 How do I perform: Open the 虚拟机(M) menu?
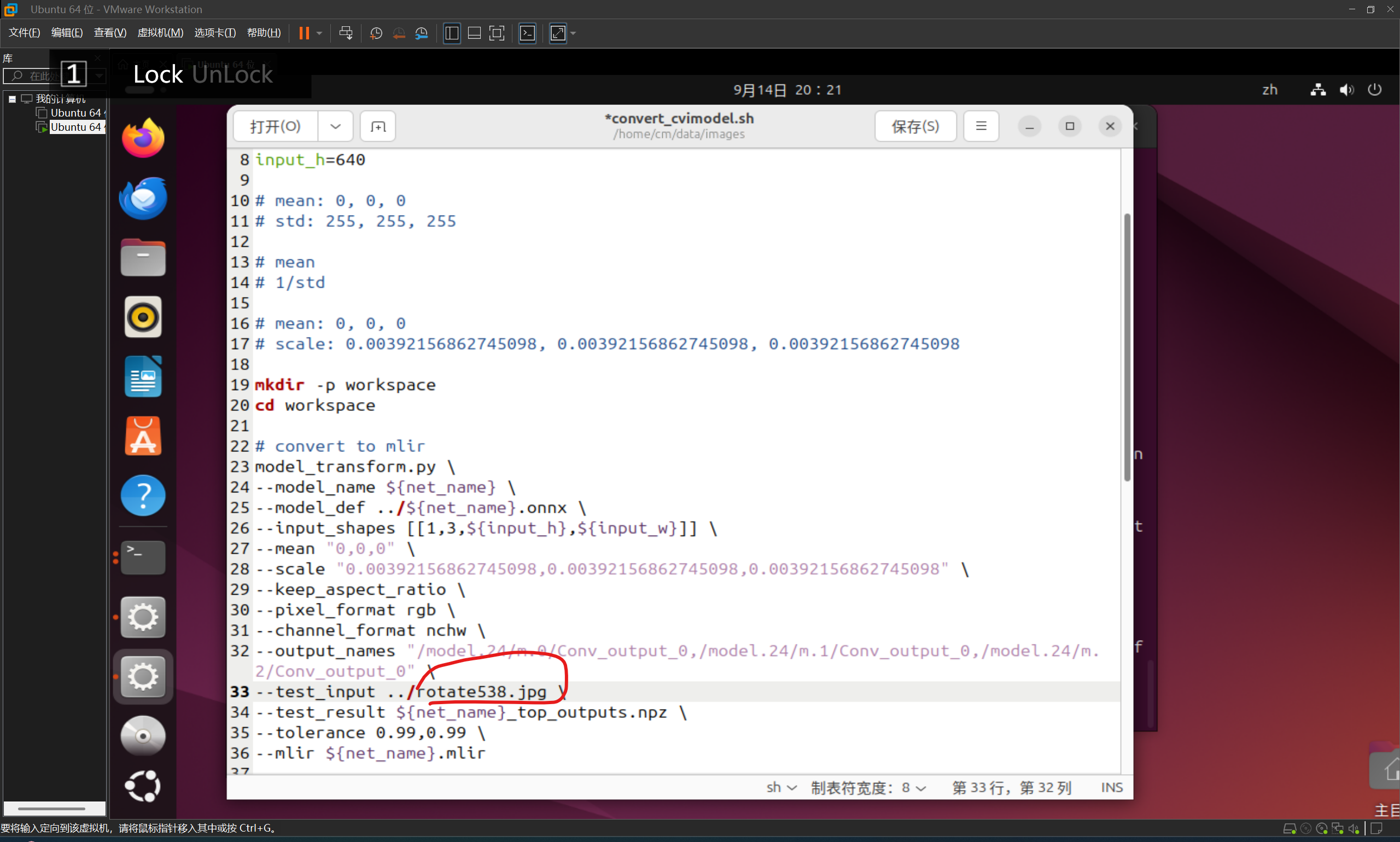[160, 33]
